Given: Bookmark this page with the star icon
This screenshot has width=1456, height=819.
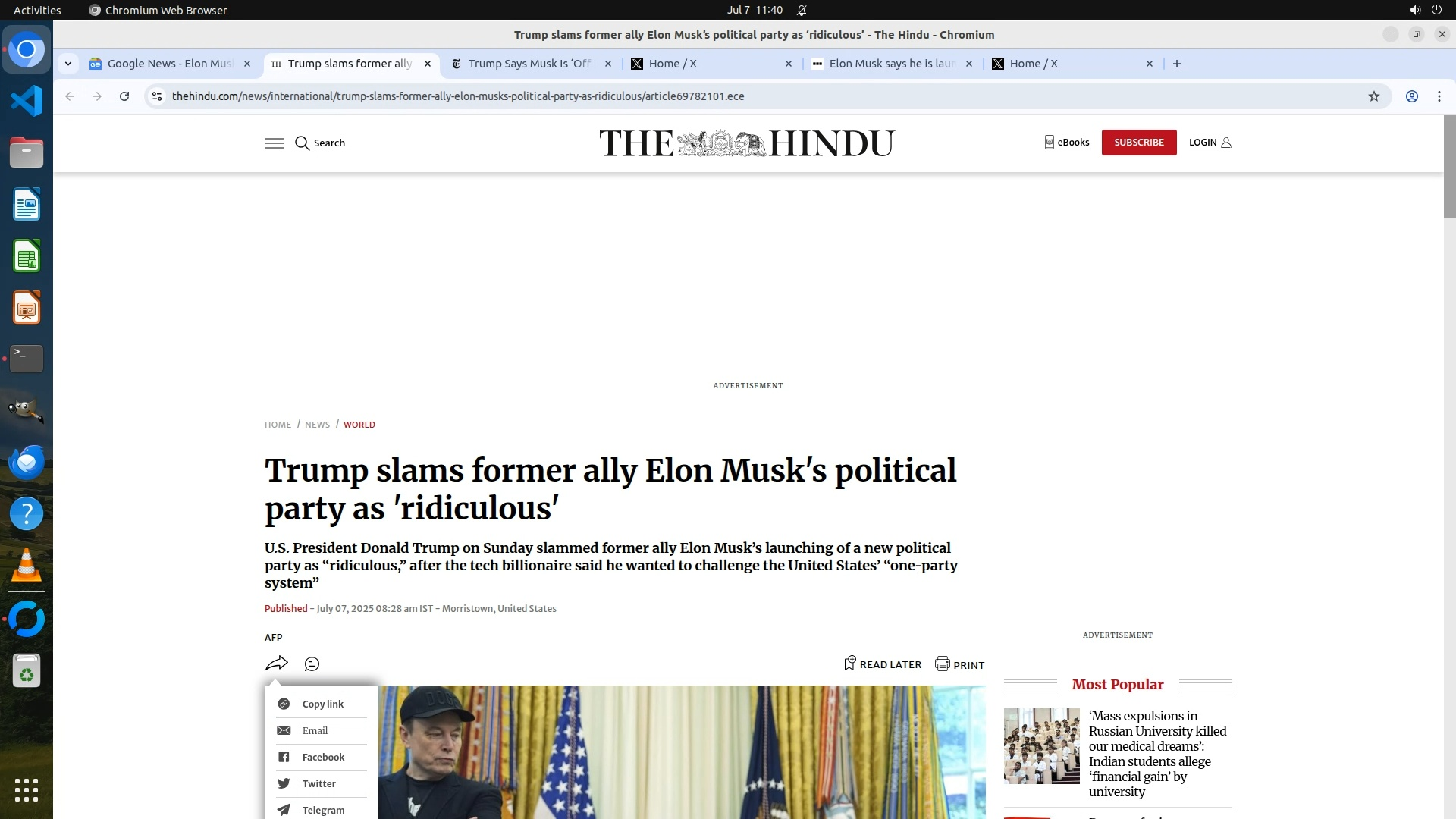Looking at the screenshot, I should point(1374,96).
